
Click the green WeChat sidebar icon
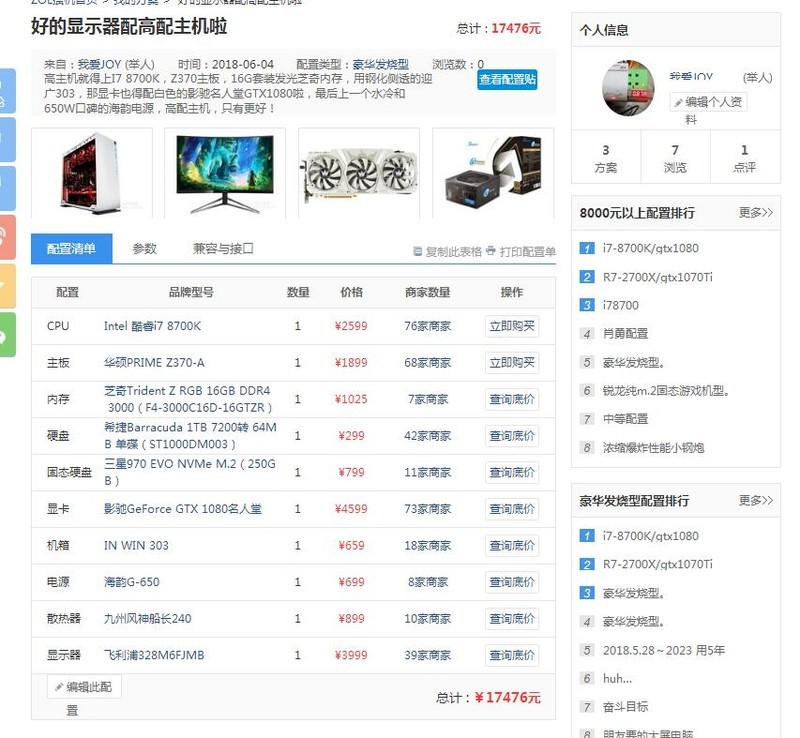(7, 335)
